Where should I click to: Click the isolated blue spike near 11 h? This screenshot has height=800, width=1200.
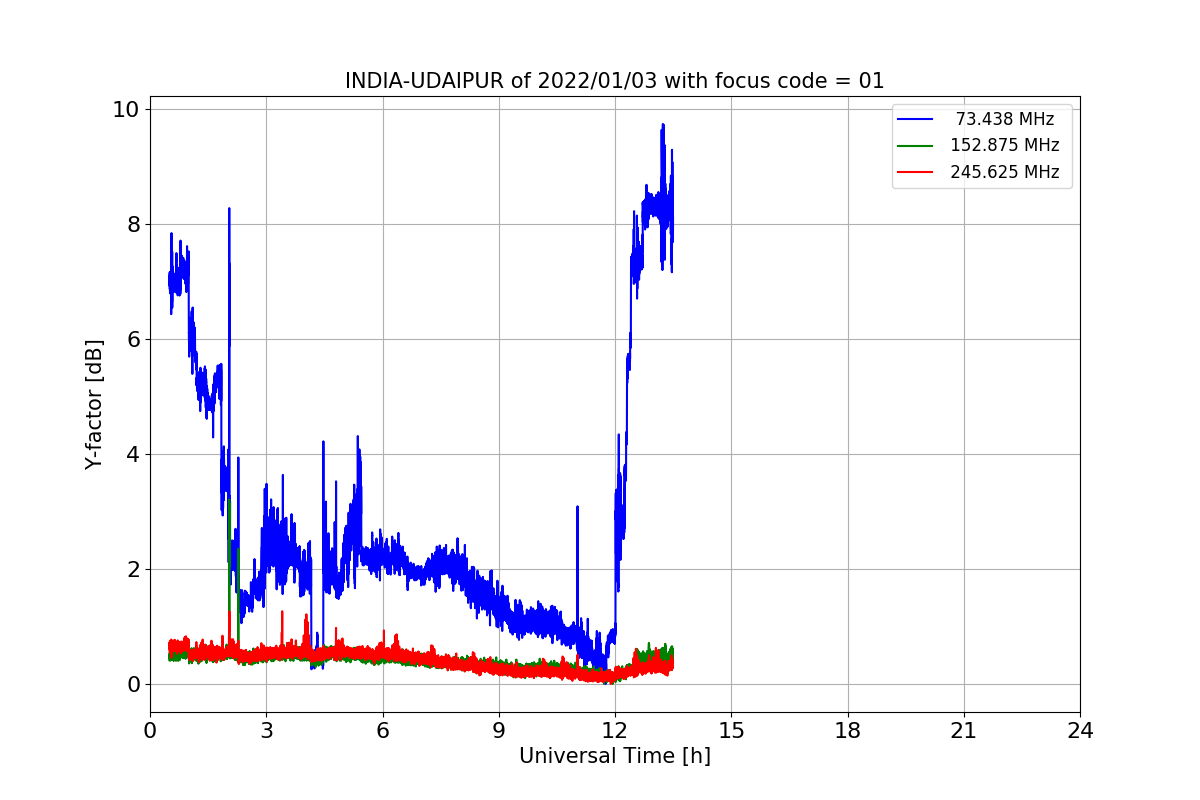(x=577, y=507)
